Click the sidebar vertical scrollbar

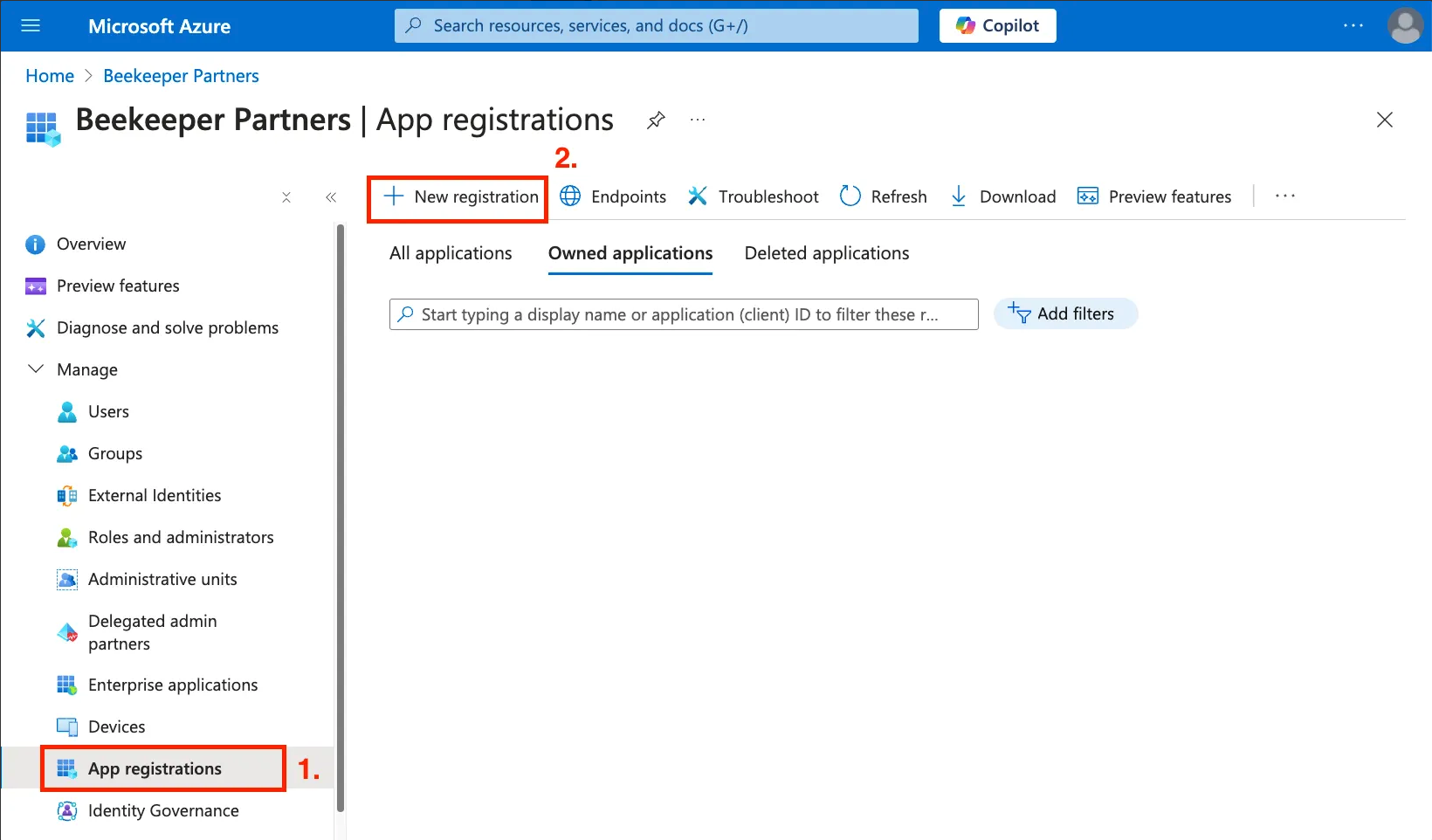click(x=341, y=519)
